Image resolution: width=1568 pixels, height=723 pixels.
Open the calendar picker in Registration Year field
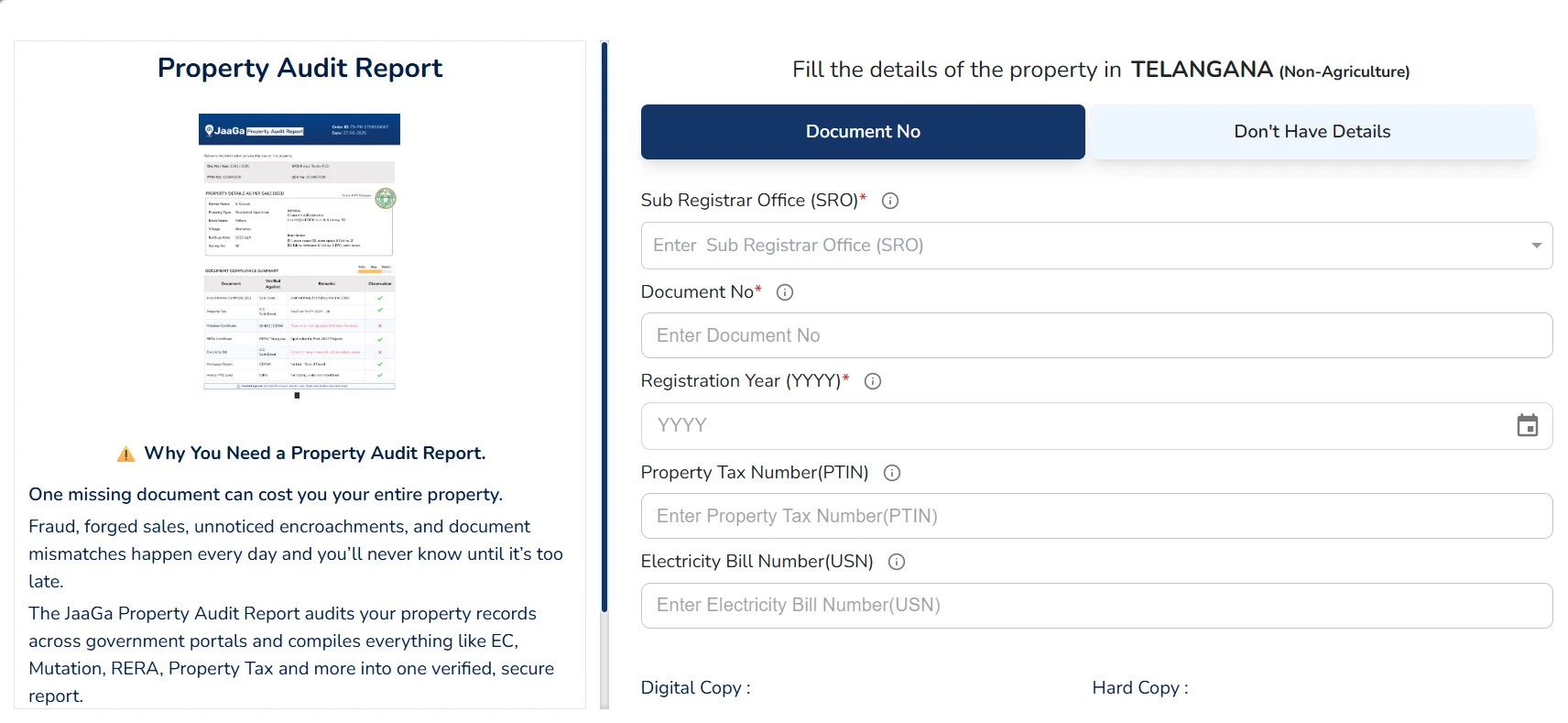tap(1527, 425)
